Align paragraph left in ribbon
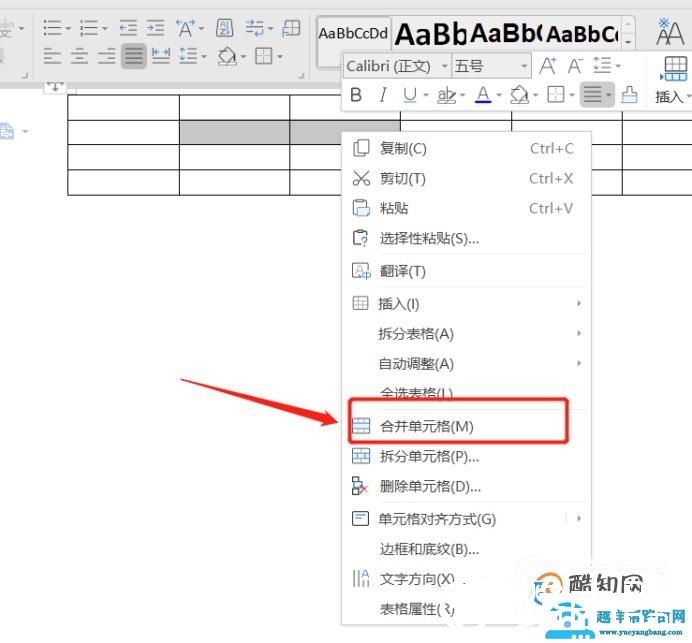This screenshot has height=643, width=692. (x=52, y=56)
